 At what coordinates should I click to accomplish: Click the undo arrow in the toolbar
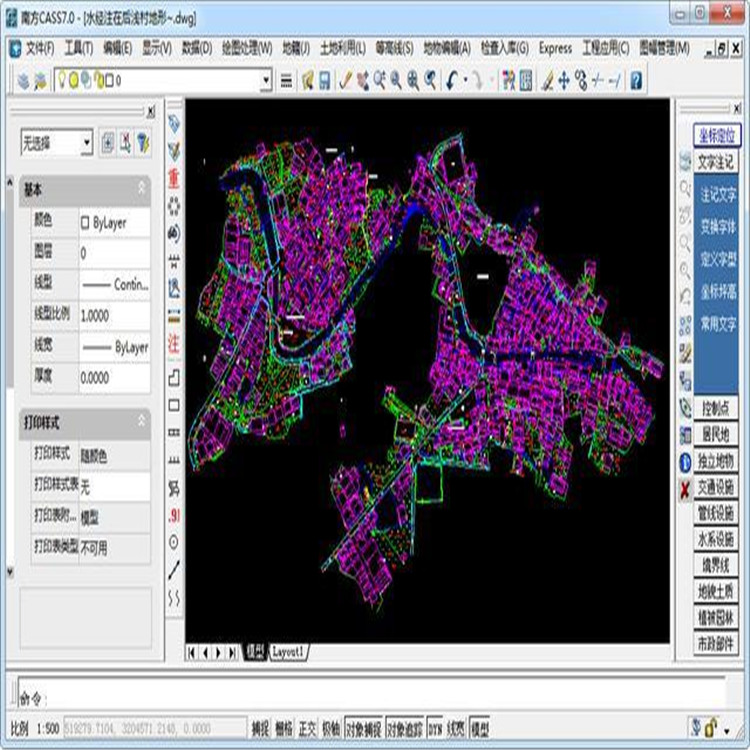pyautogui.click(x=454, y=81)
